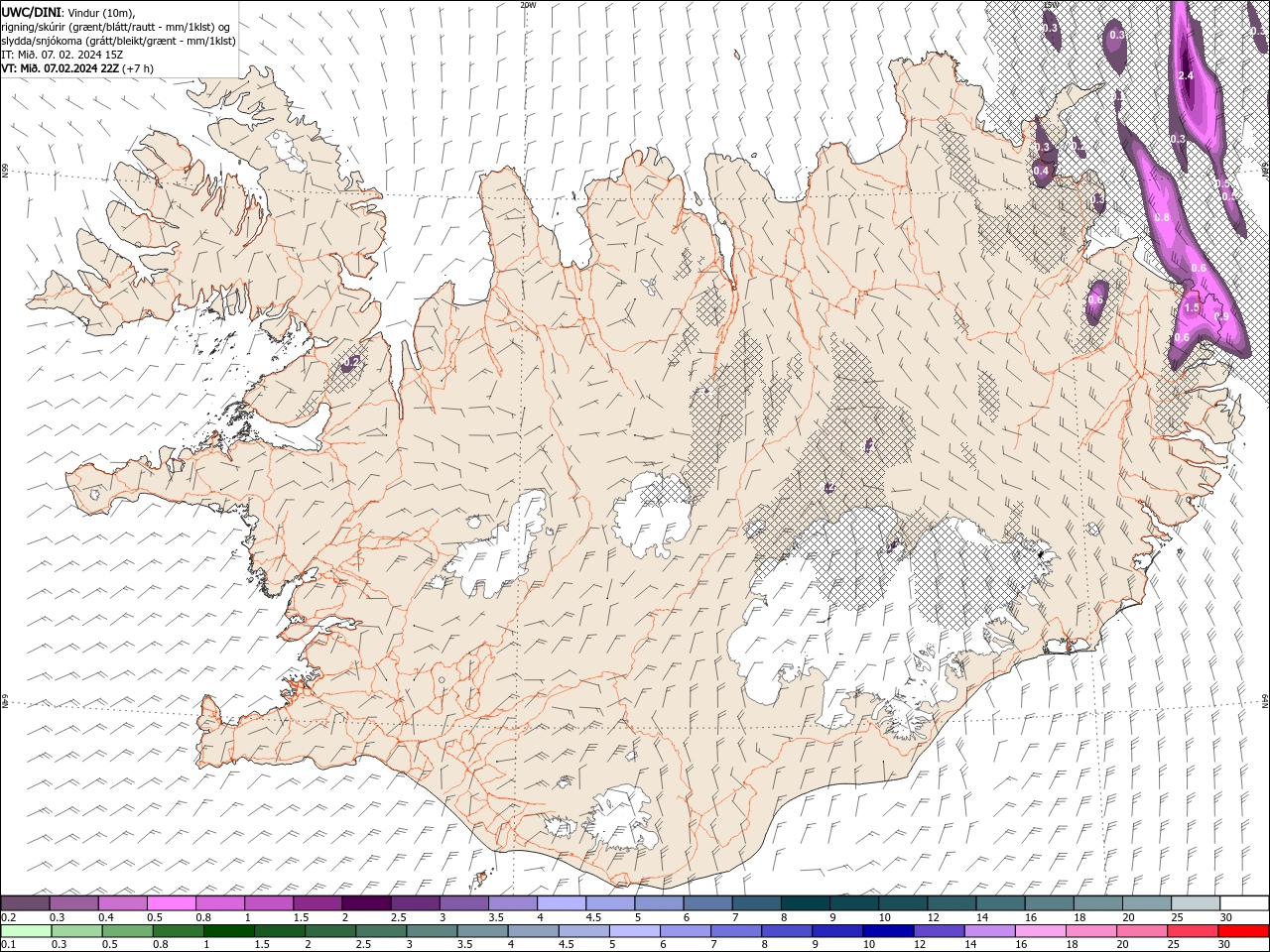The height and width of the screenshot is (952, 1270).
Task: Click pale grey snow swatch between 25 and 30
Action: pos(1196,903)
